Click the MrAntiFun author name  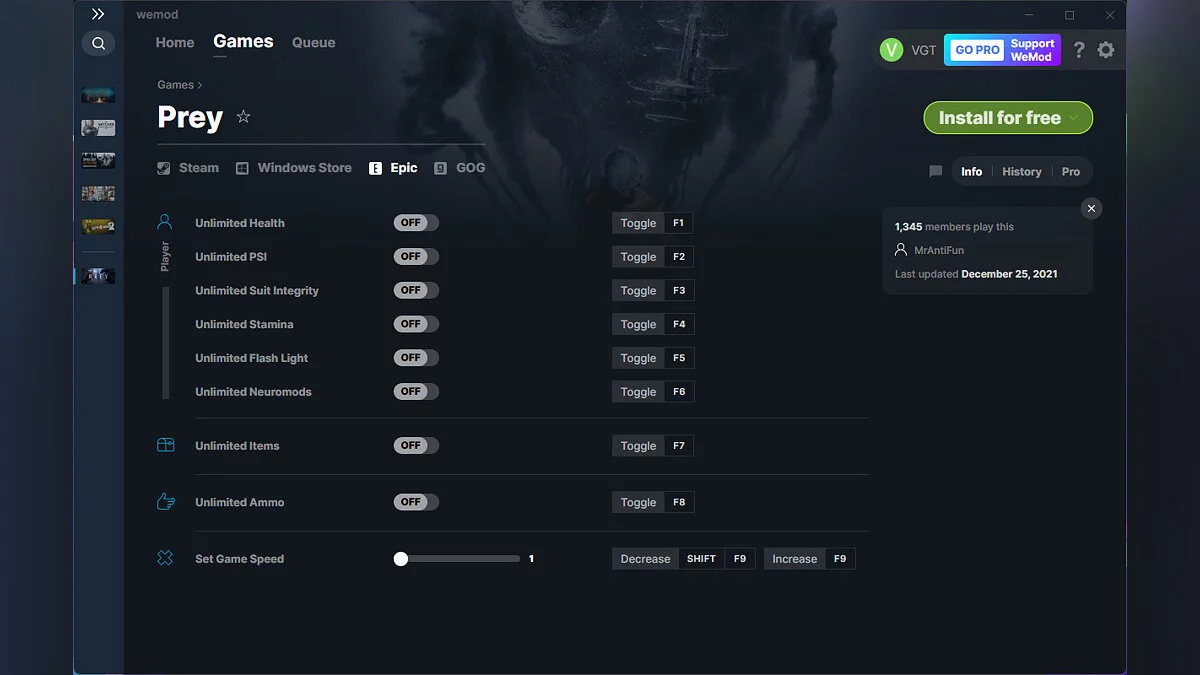tap(939, 250)
